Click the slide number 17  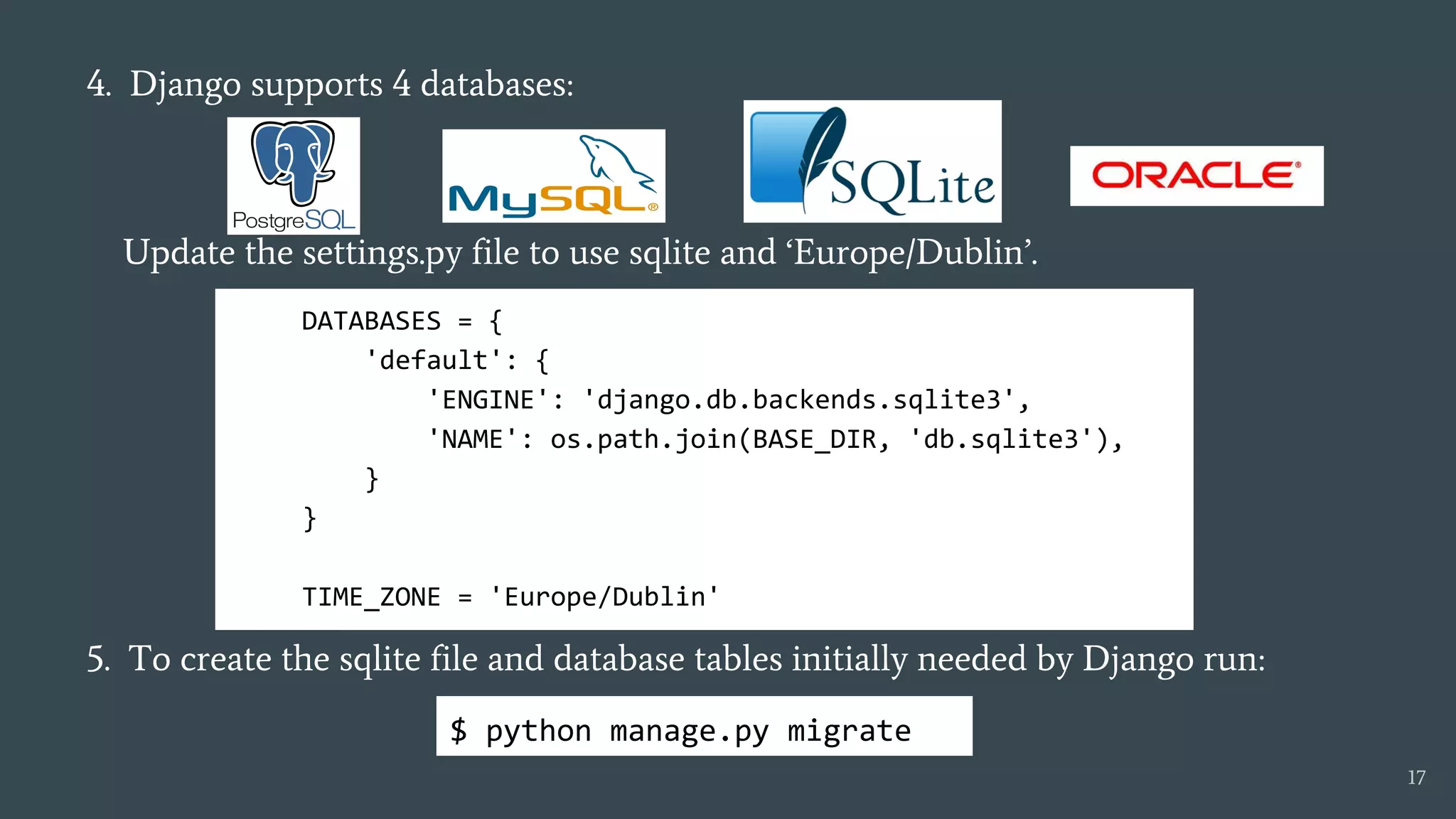pos(1415,777)
